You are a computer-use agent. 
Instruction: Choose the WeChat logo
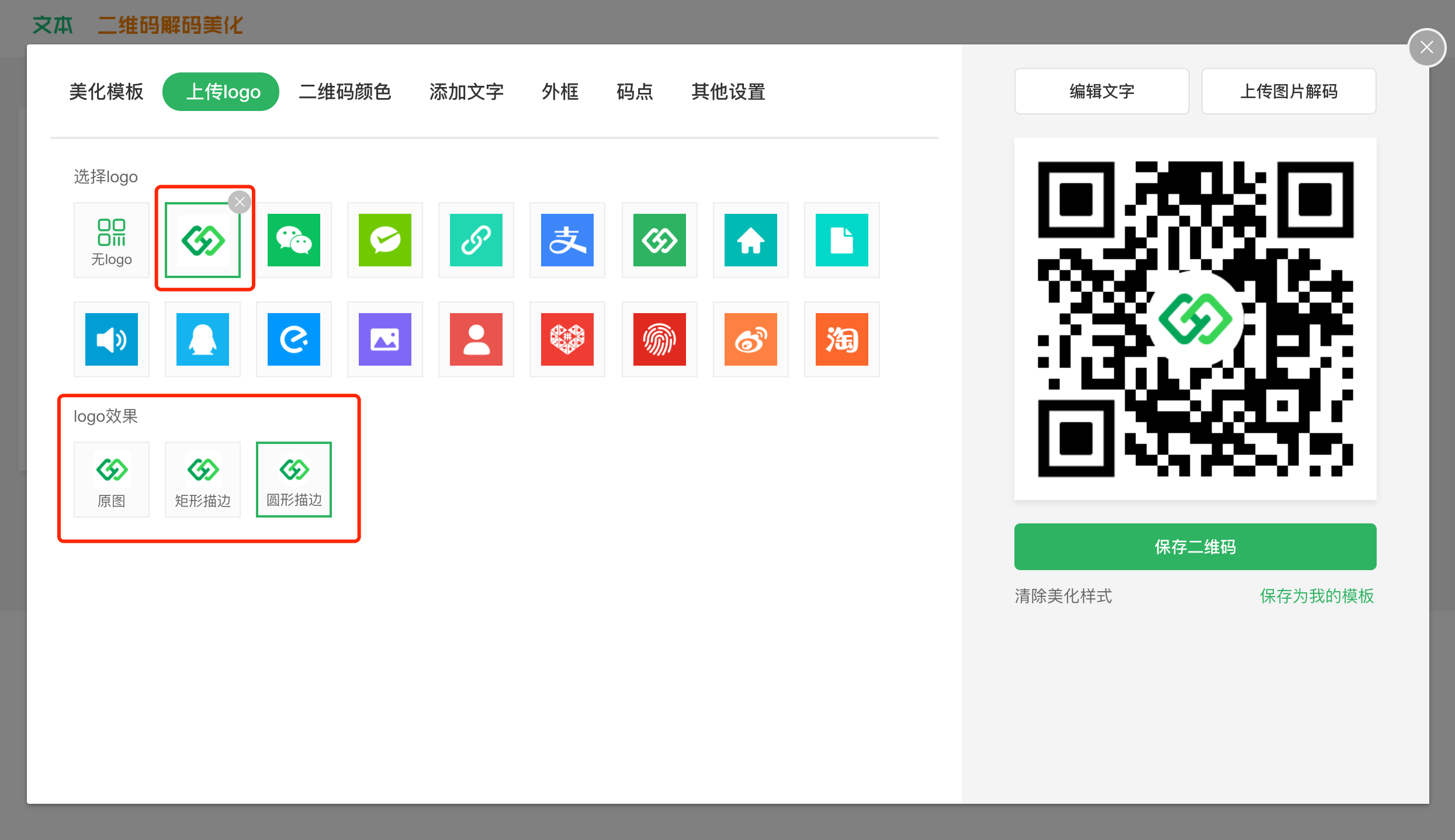click(294, 240)
